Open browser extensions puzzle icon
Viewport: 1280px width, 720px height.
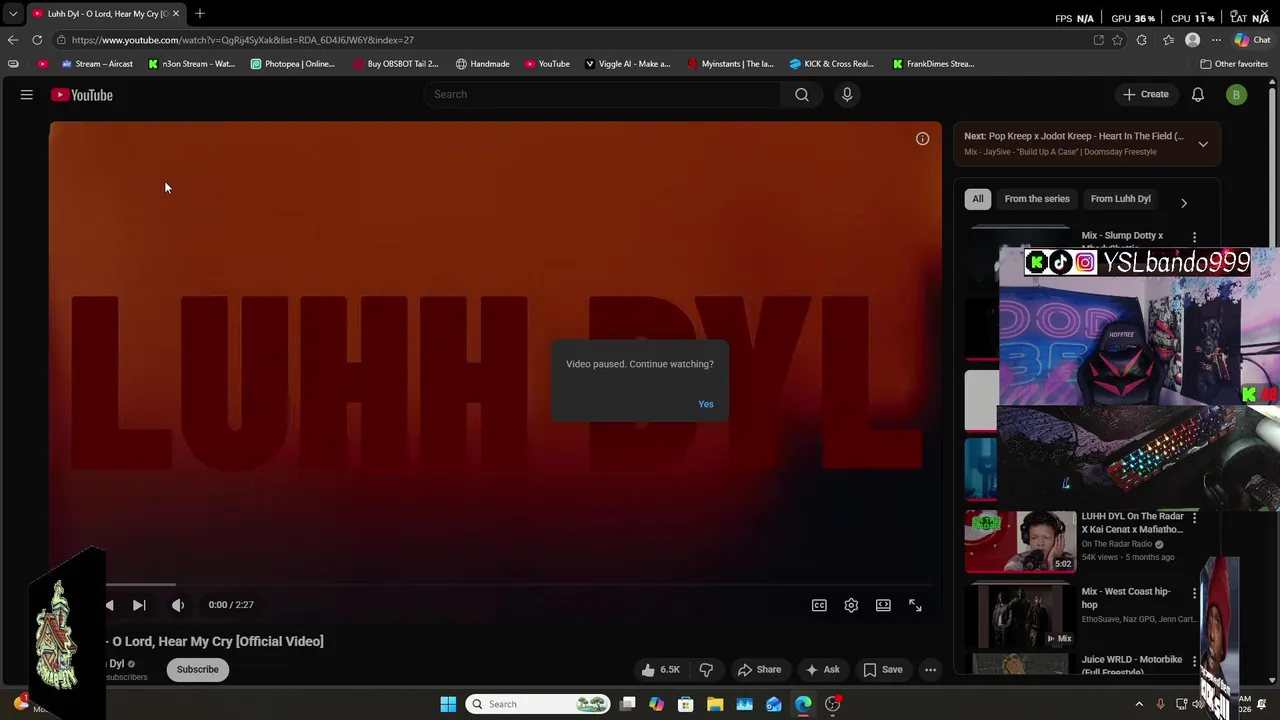click(1142, 40)
